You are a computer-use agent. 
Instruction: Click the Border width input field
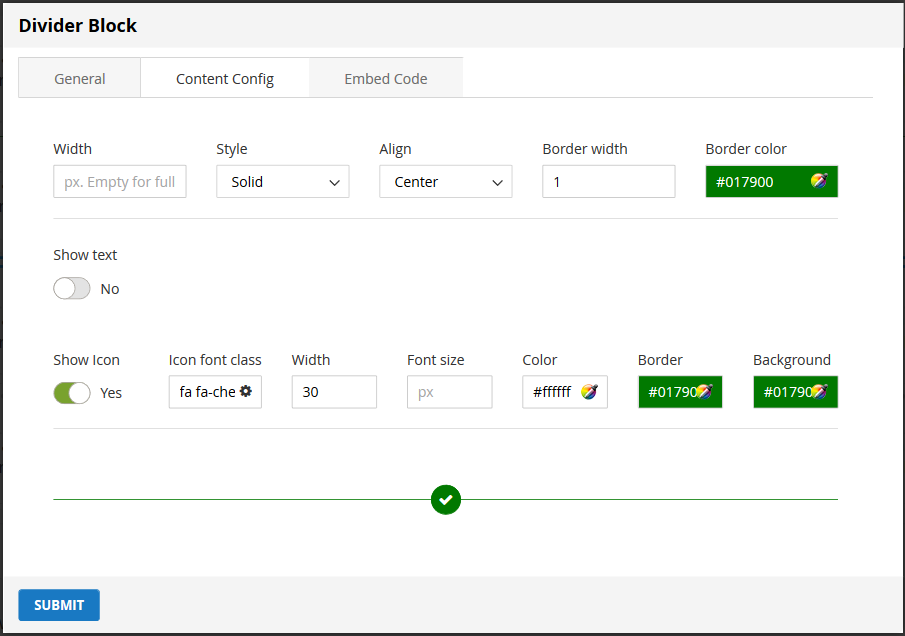click(608, 182)
